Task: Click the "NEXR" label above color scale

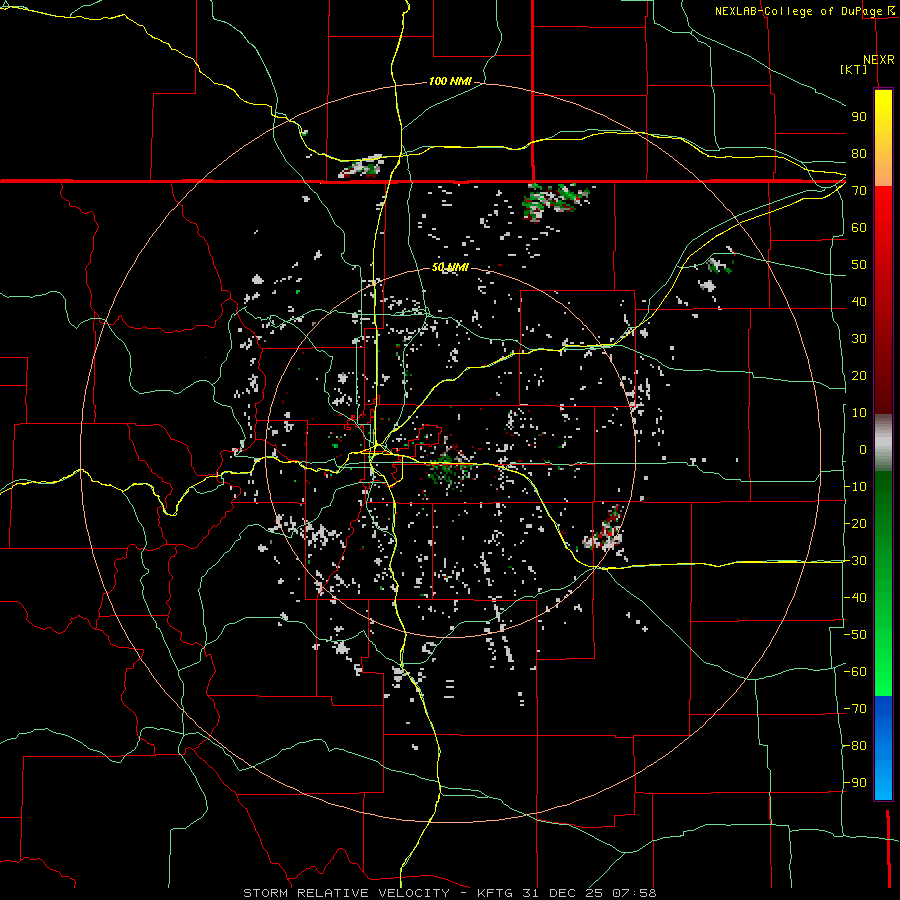Action: click(x=878, y=60)
